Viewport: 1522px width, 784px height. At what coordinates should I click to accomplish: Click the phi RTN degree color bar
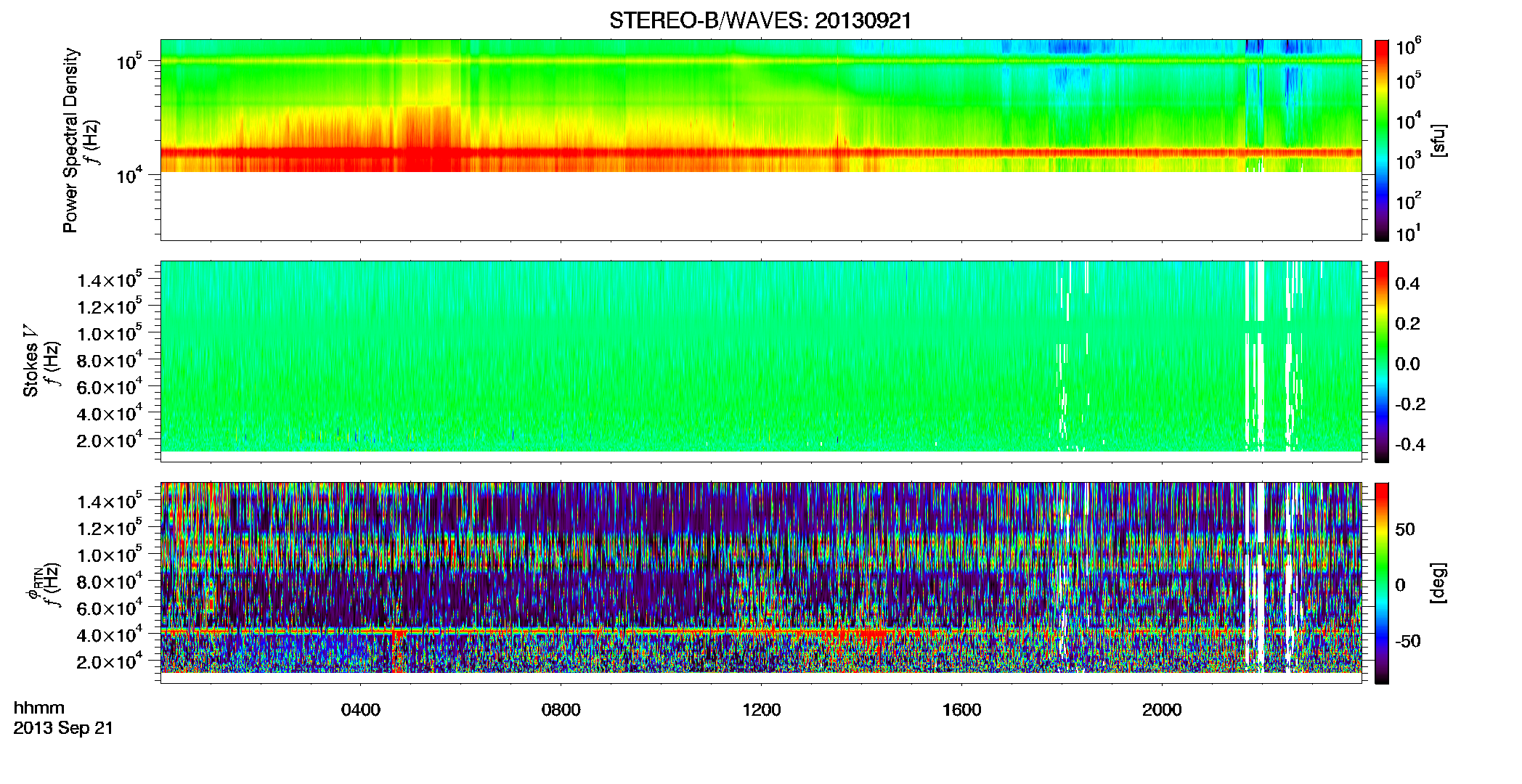[1382, 583]
